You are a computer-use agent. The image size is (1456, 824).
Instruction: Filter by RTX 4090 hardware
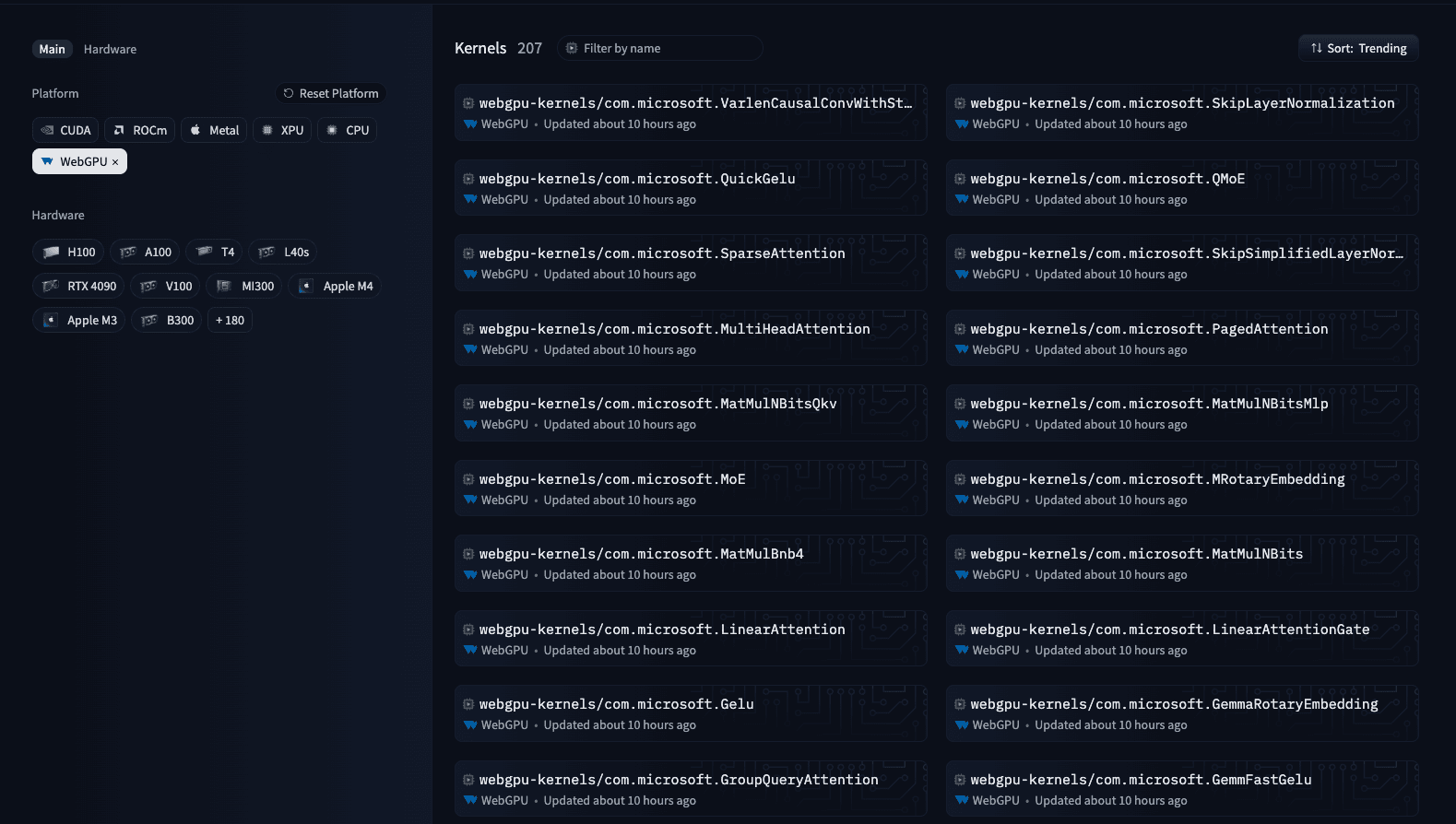pos(78,286)
